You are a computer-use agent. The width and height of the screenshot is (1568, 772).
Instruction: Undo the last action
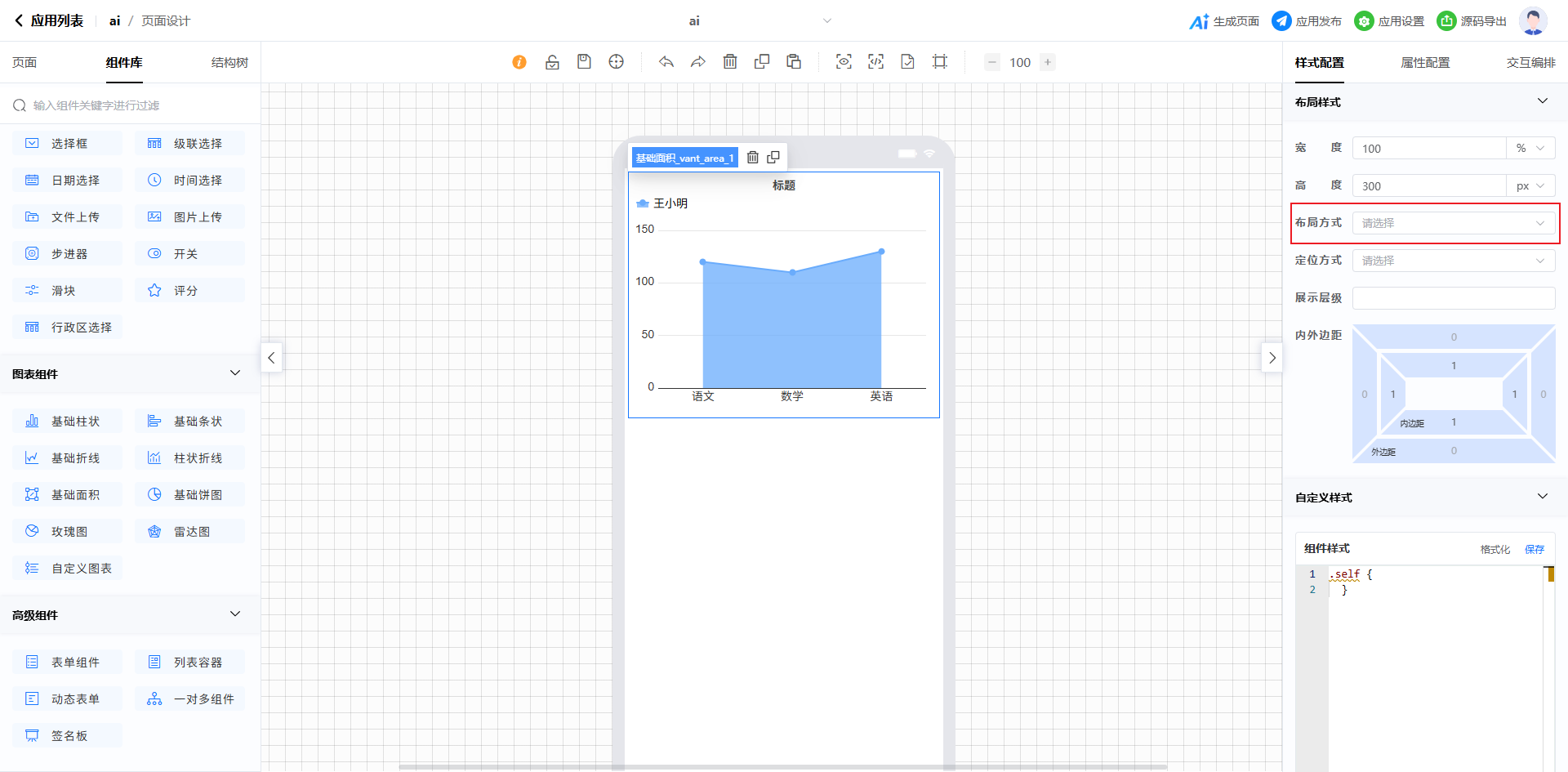(x=666, y=62)
